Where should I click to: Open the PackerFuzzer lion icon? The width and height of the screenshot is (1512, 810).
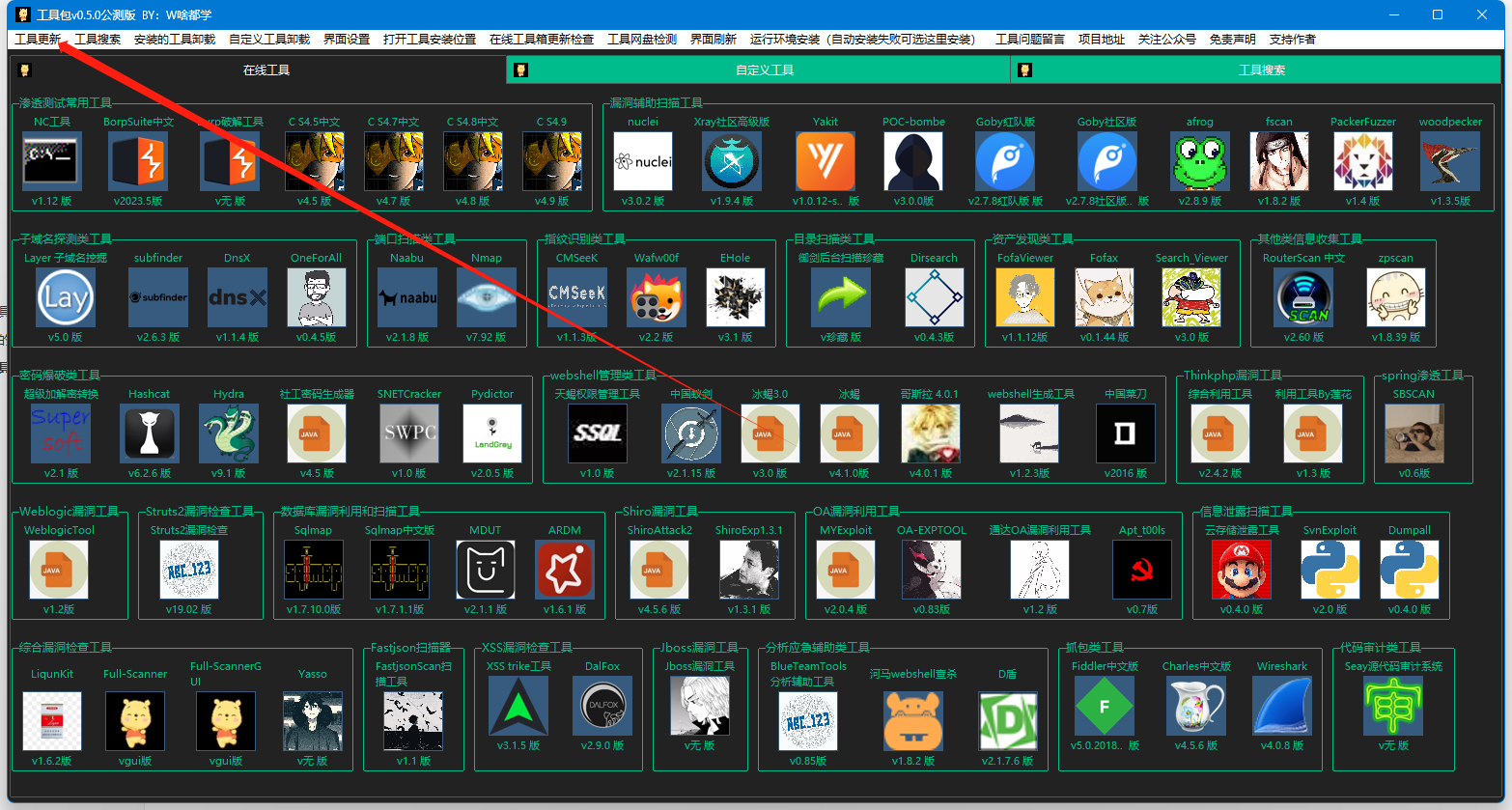[1363, 161]
